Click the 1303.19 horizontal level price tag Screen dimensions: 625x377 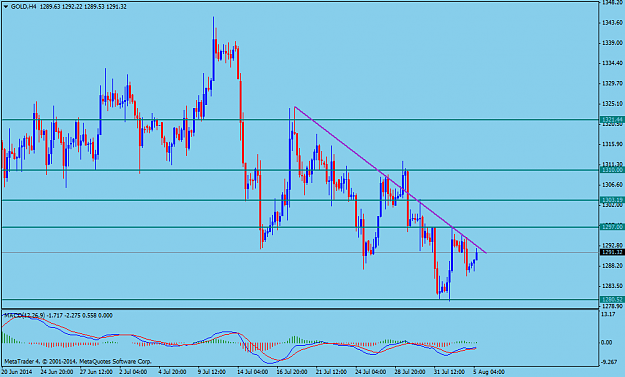(x=612, y=200)
